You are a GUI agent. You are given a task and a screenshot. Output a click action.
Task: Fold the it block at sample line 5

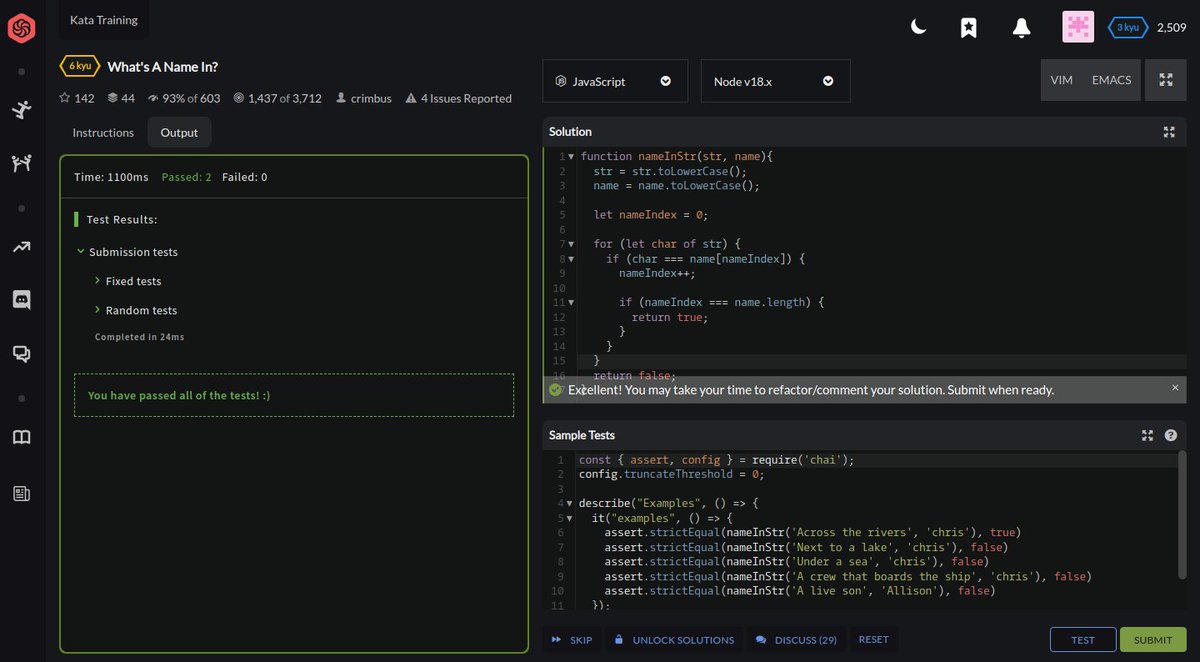pos(570,518)
